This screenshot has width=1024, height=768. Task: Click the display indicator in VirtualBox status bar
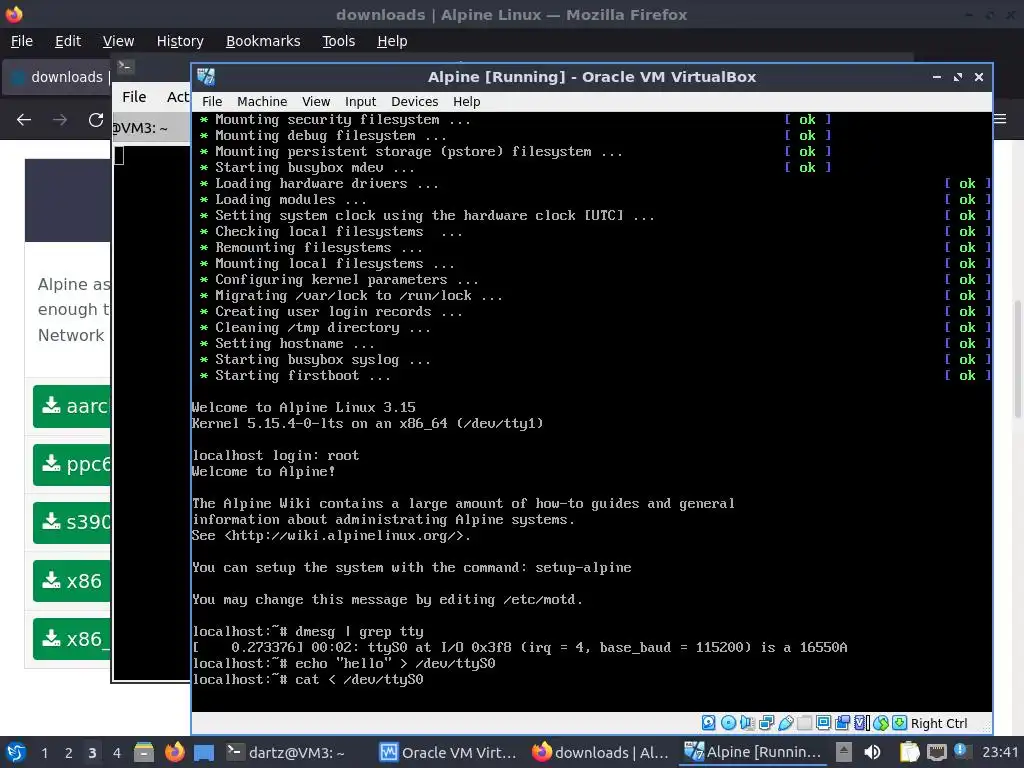(x=824, y=723)
